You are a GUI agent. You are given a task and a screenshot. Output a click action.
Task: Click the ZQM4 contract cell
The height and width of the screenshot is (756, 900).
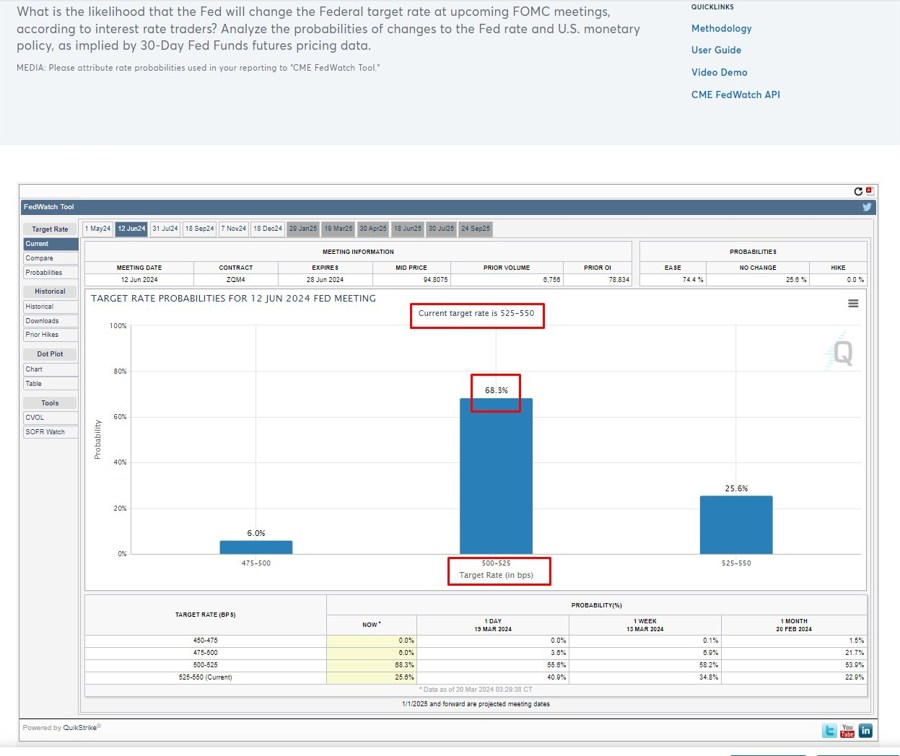coord(236,280)
